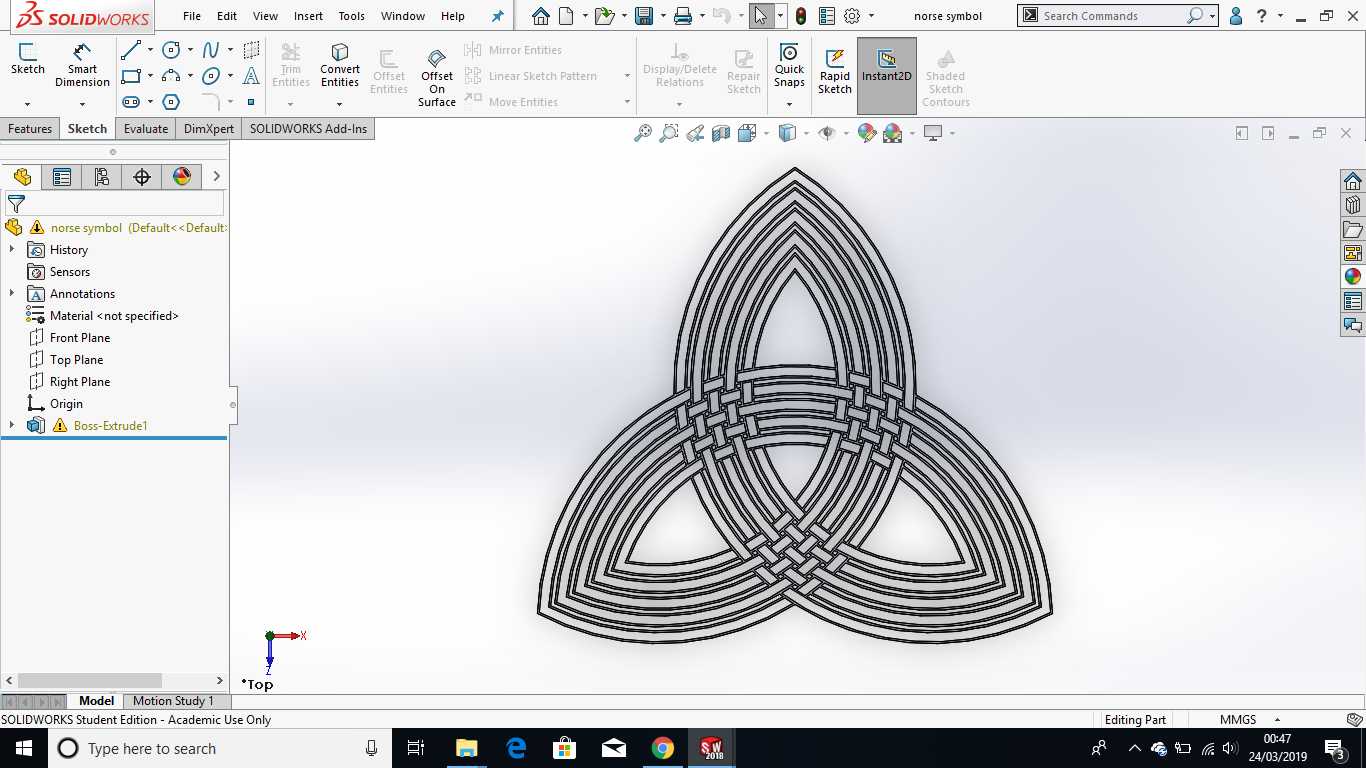Image resolution: width=1366 pixels, height=768 pixels.
Task: Switch to Evaluate tab
Action: point(146,129)
